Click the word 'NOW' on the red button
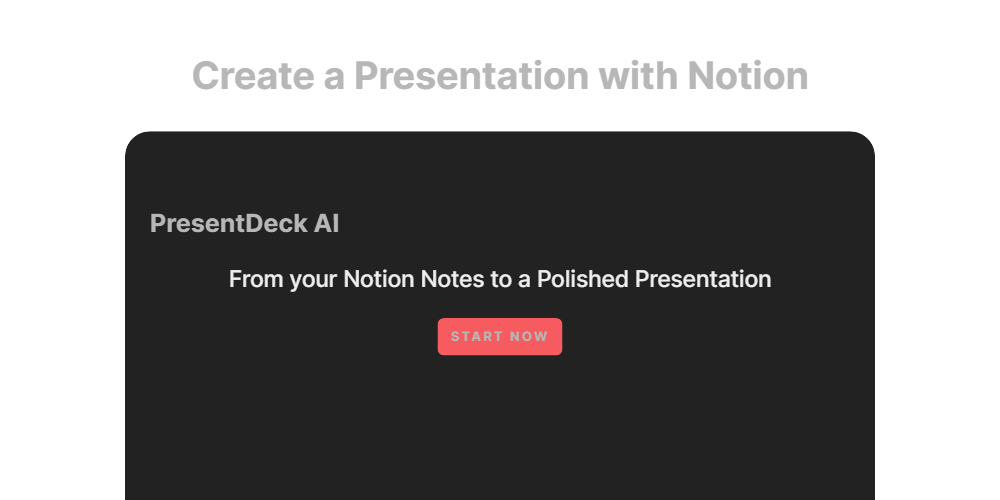 pyautogui.click(x=530, y=337)
